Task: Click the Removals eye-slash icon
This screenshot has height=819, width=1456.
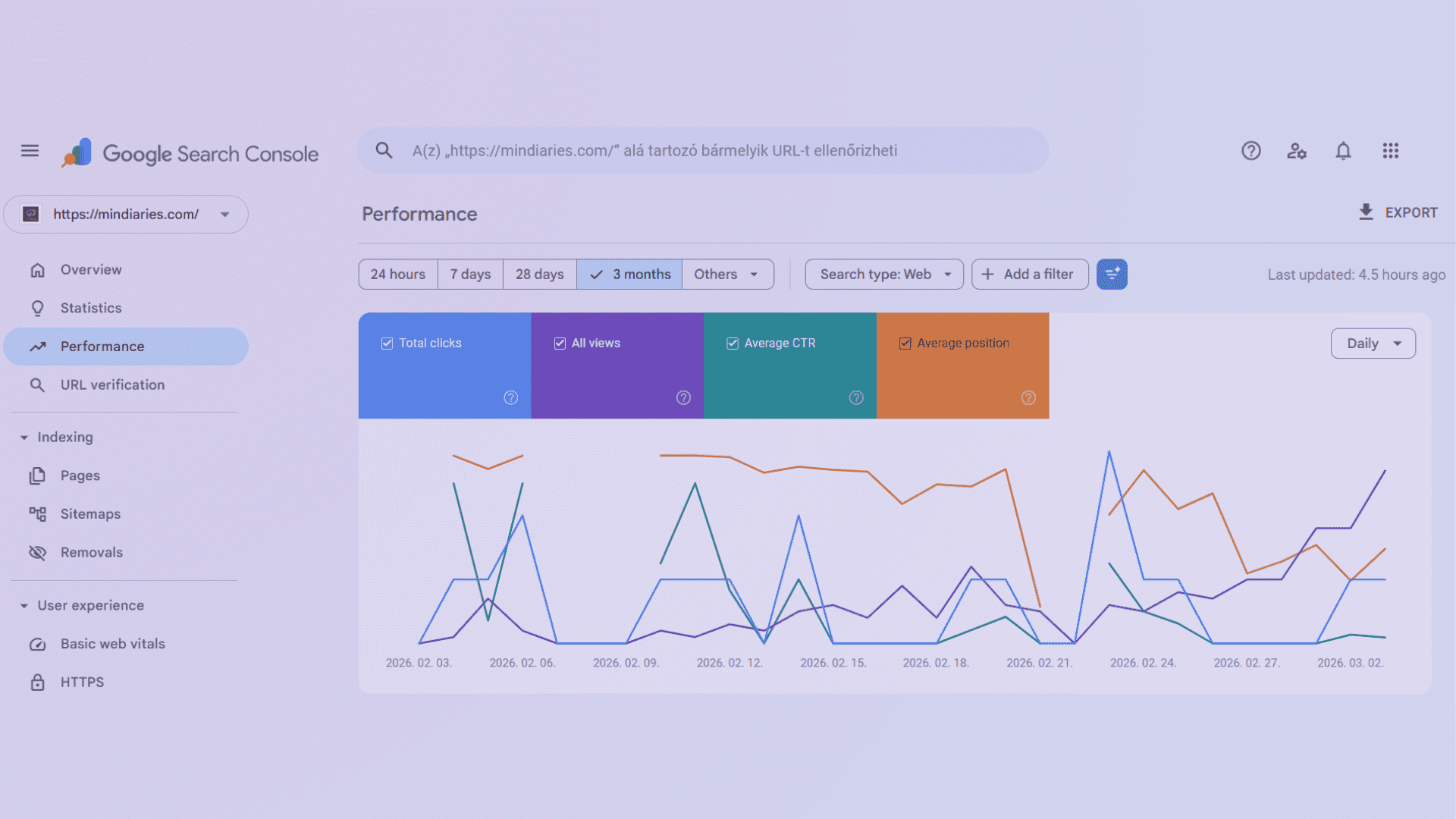Action: pos(38,553)
